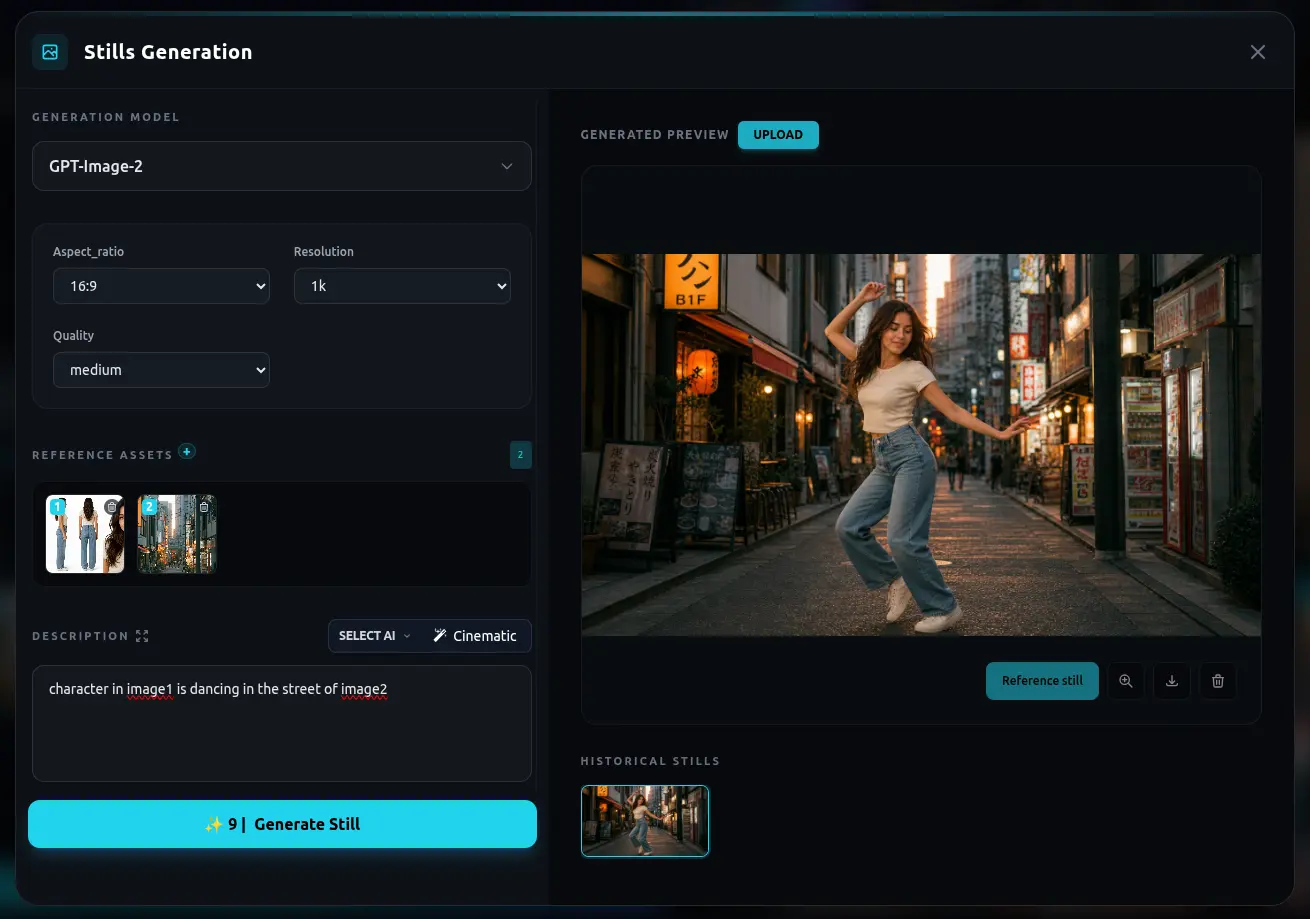Open the Quality dropdown showing medium
The width and height of the screenshot is (1310, 919).
click(x=161, y=370)
